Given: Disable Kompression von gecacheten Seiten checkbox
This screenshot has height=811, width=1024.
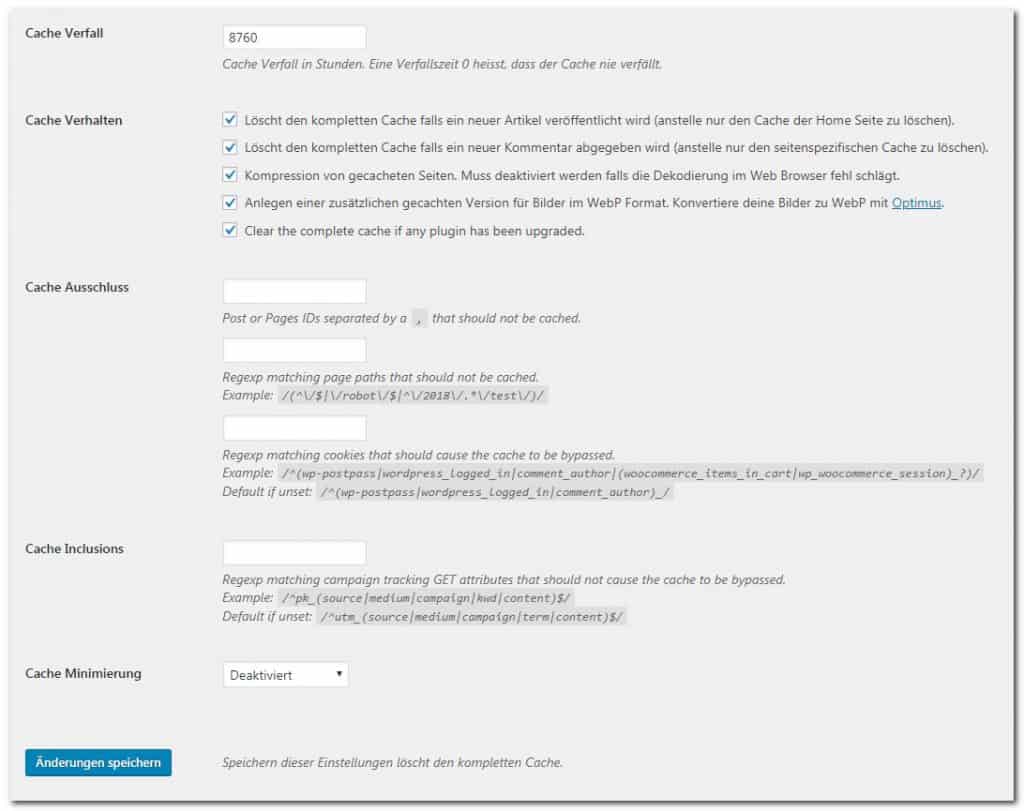Looking at the screenshot, I should coord(230,175).
